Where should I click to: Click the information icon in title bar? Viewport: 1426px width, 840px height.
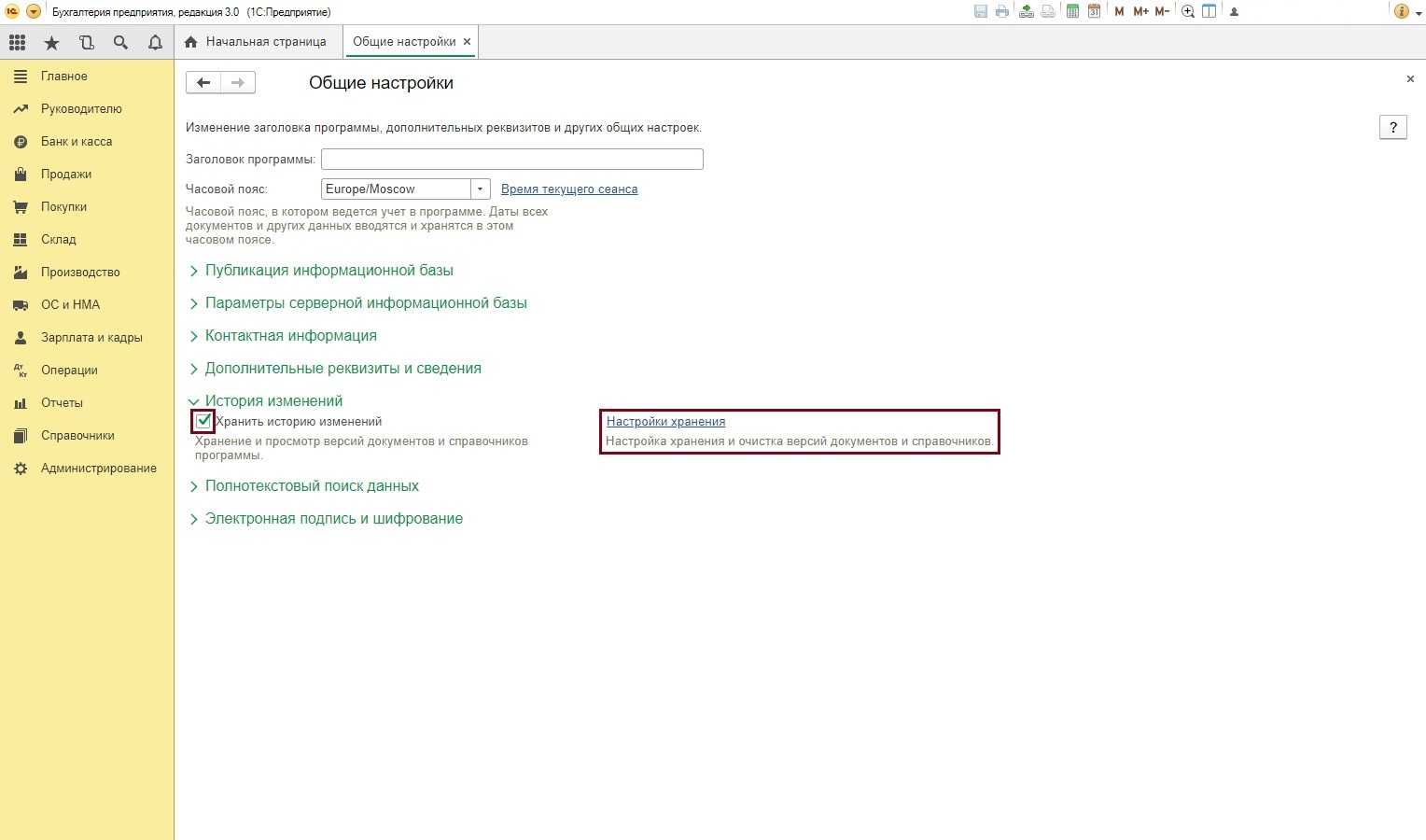click(x=1400, y=11)
